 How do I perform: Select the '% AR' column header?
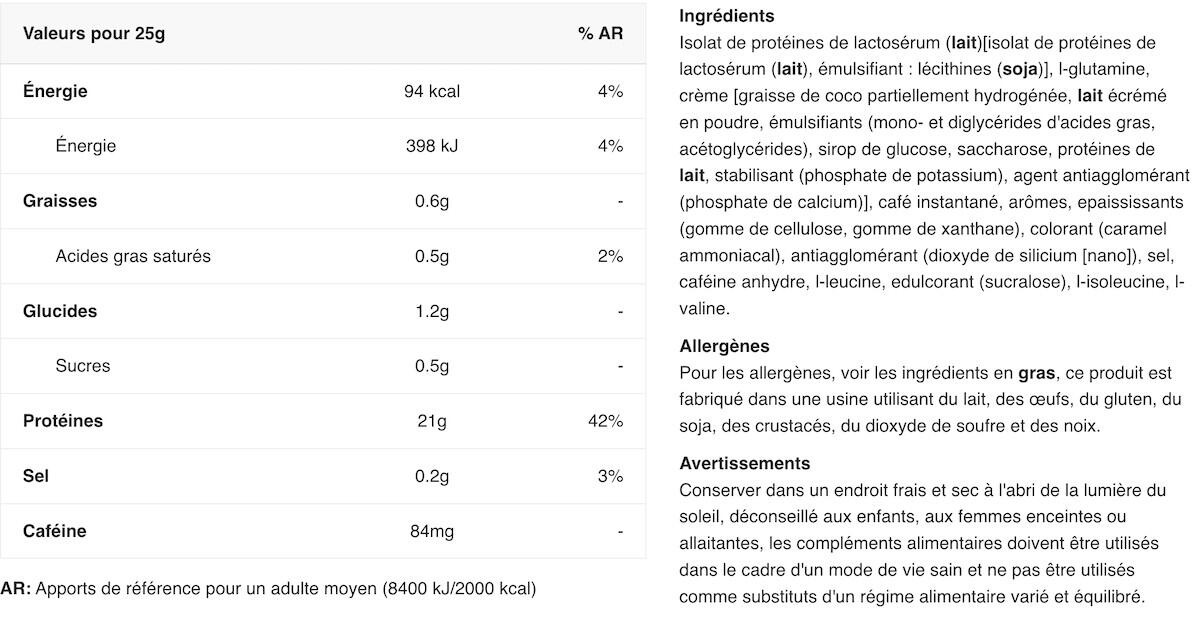tap(600, 33)
